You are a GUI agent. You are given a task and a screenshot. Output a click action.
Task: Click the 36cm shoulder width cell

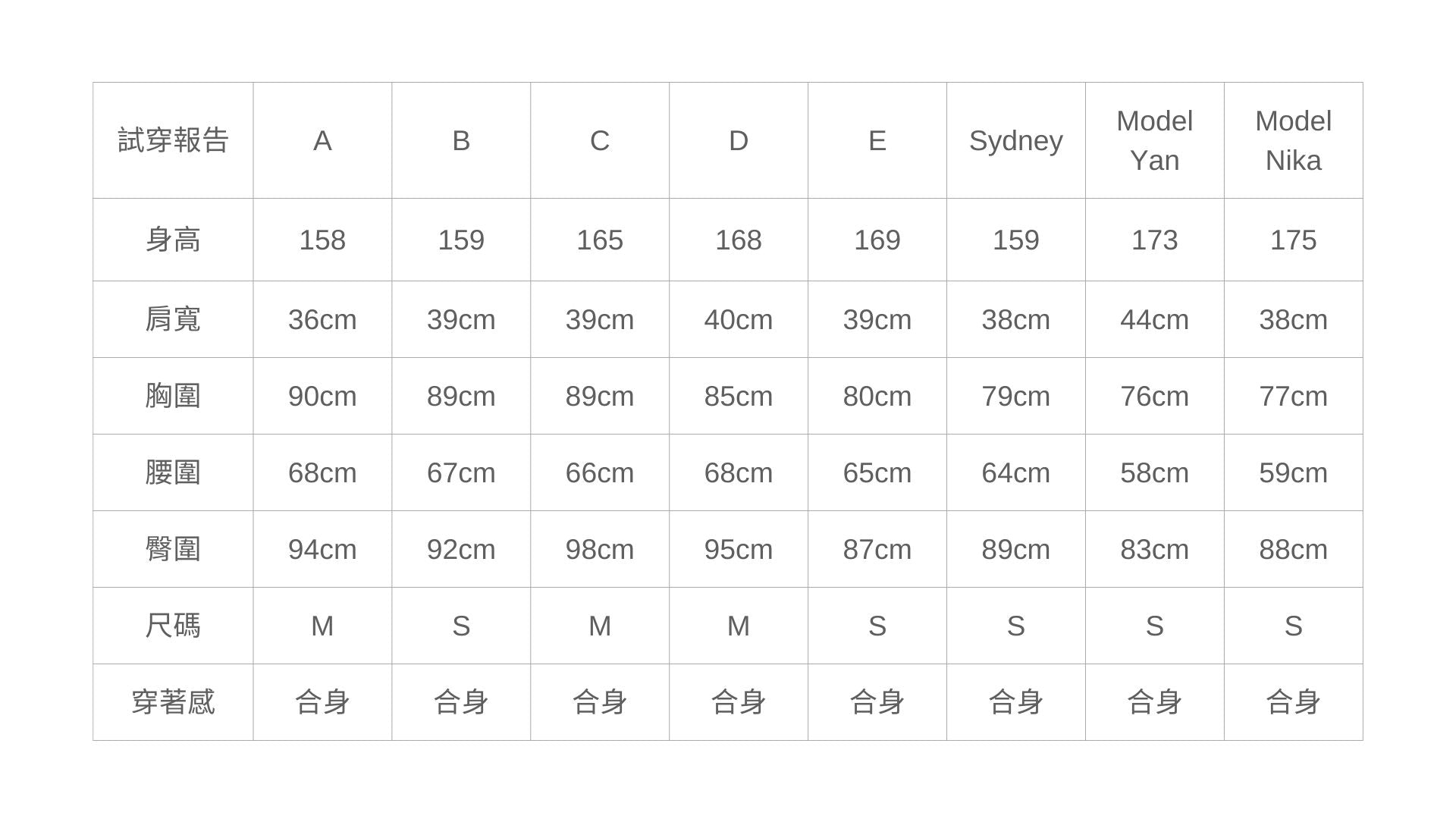(x=322, y=319)
